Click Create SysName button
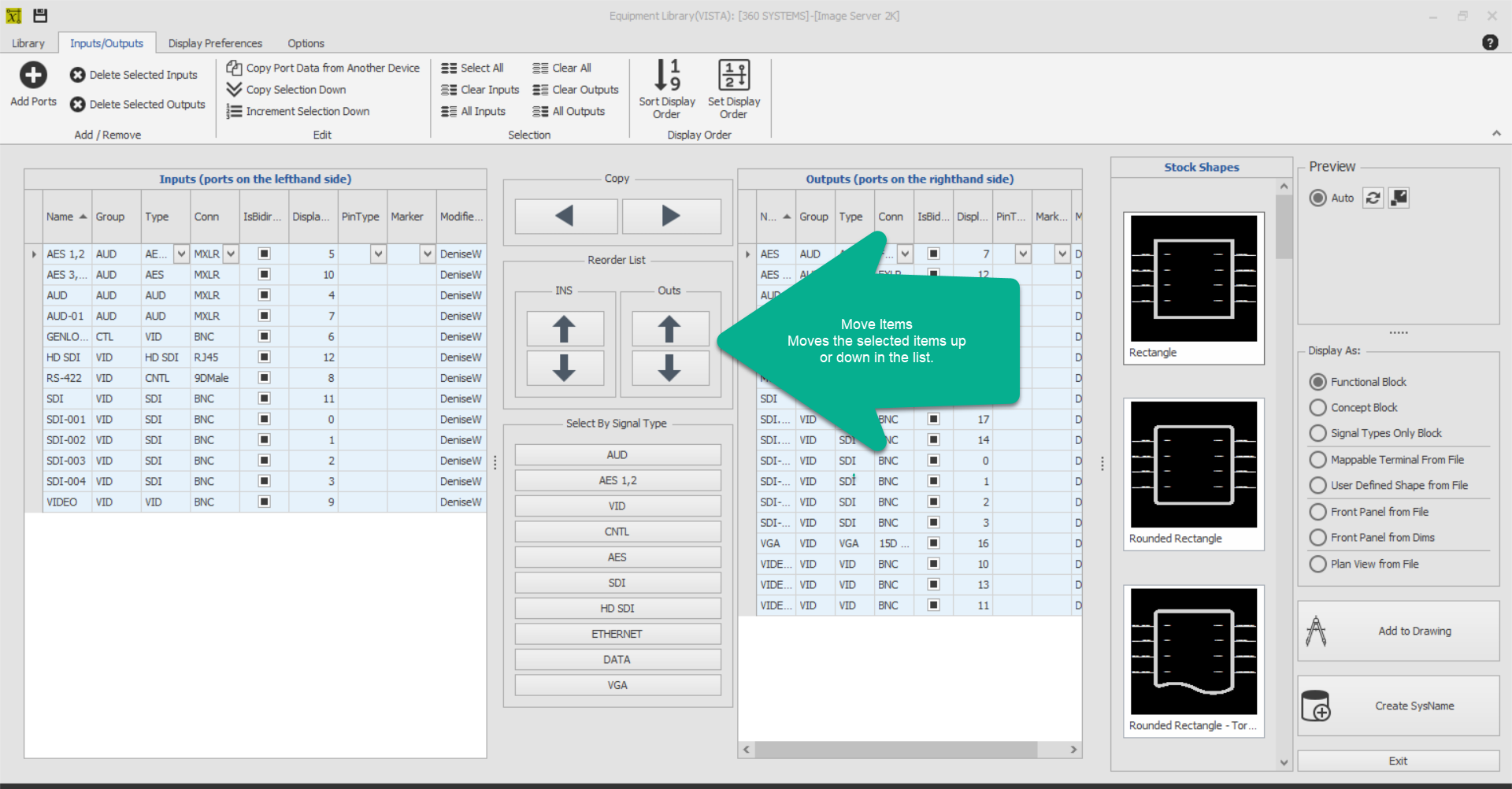The height and width of the screenshot is (789, 1512). [1398, 706]
